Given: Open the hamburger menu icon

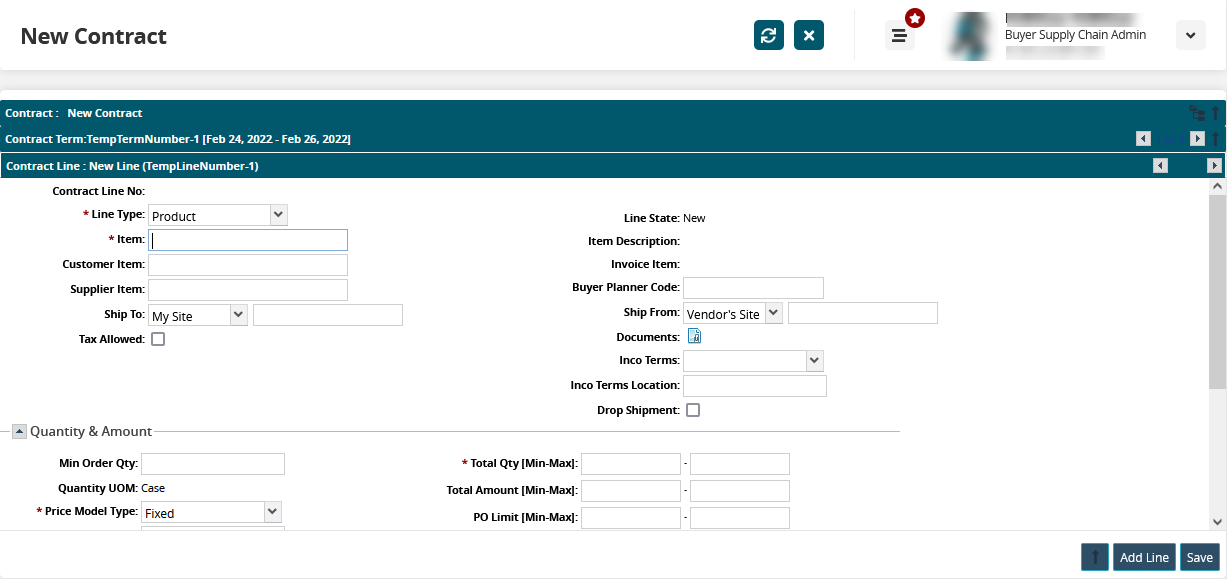Looking at the screenshot, I should (x=899, y=36).
